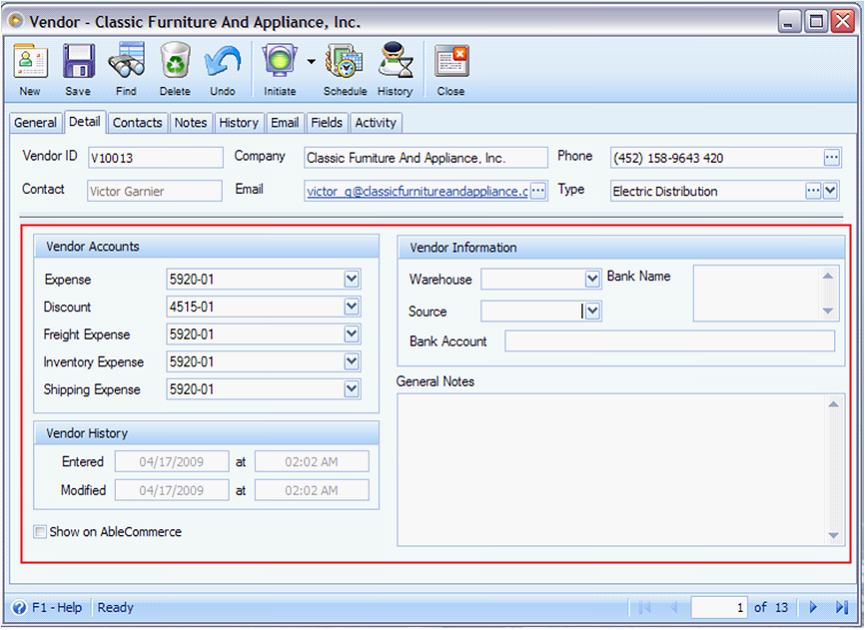Switch to the History tab
This screenshot has height=630, width=865.
239,122
